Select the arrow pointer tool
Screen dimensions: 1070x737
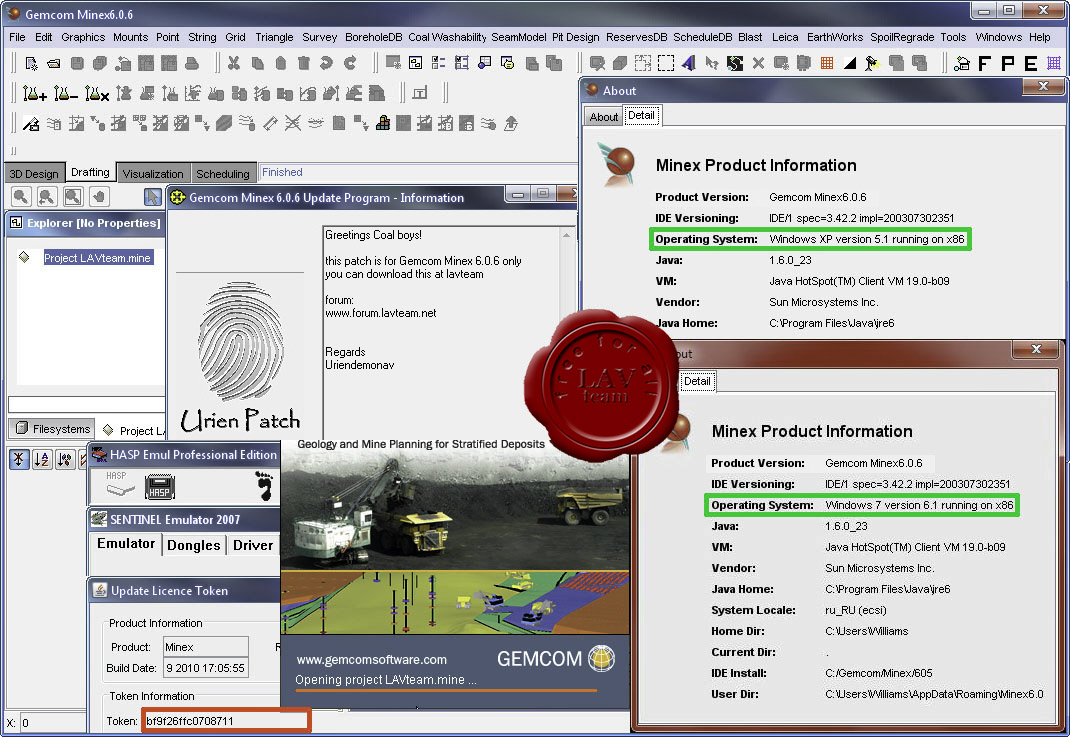[x=152, y=197]
